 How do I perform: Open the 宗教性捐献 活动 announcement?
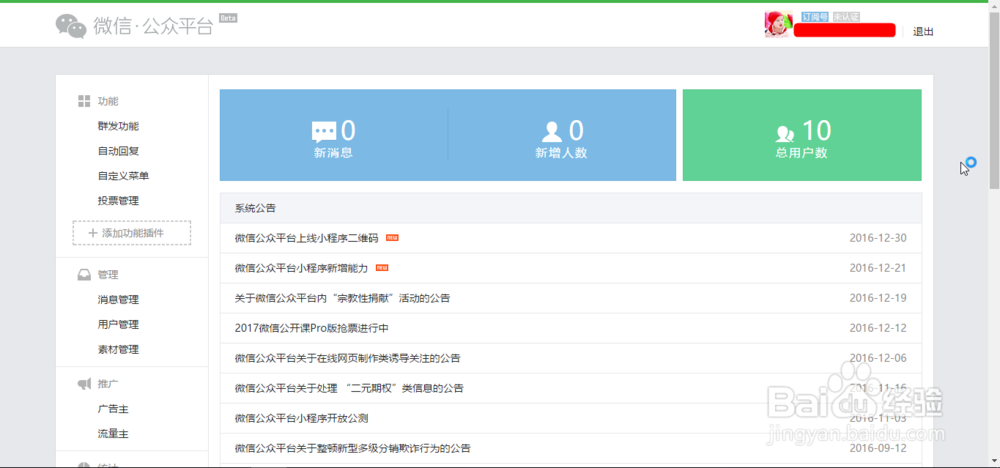pos(342,298)
